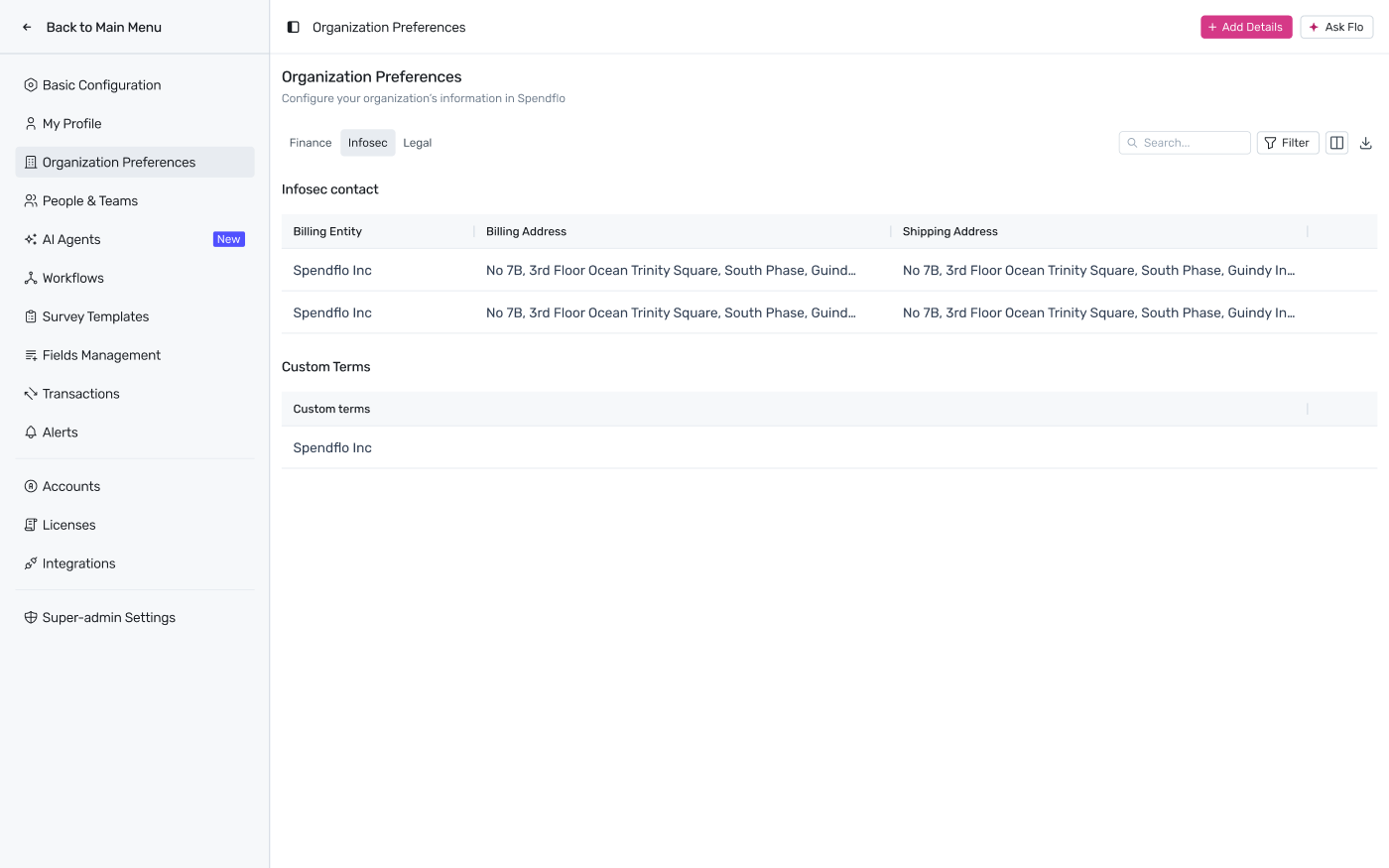Select Organization Preferences in the sidebar
1389x868 pixels.
pos(135,163)
